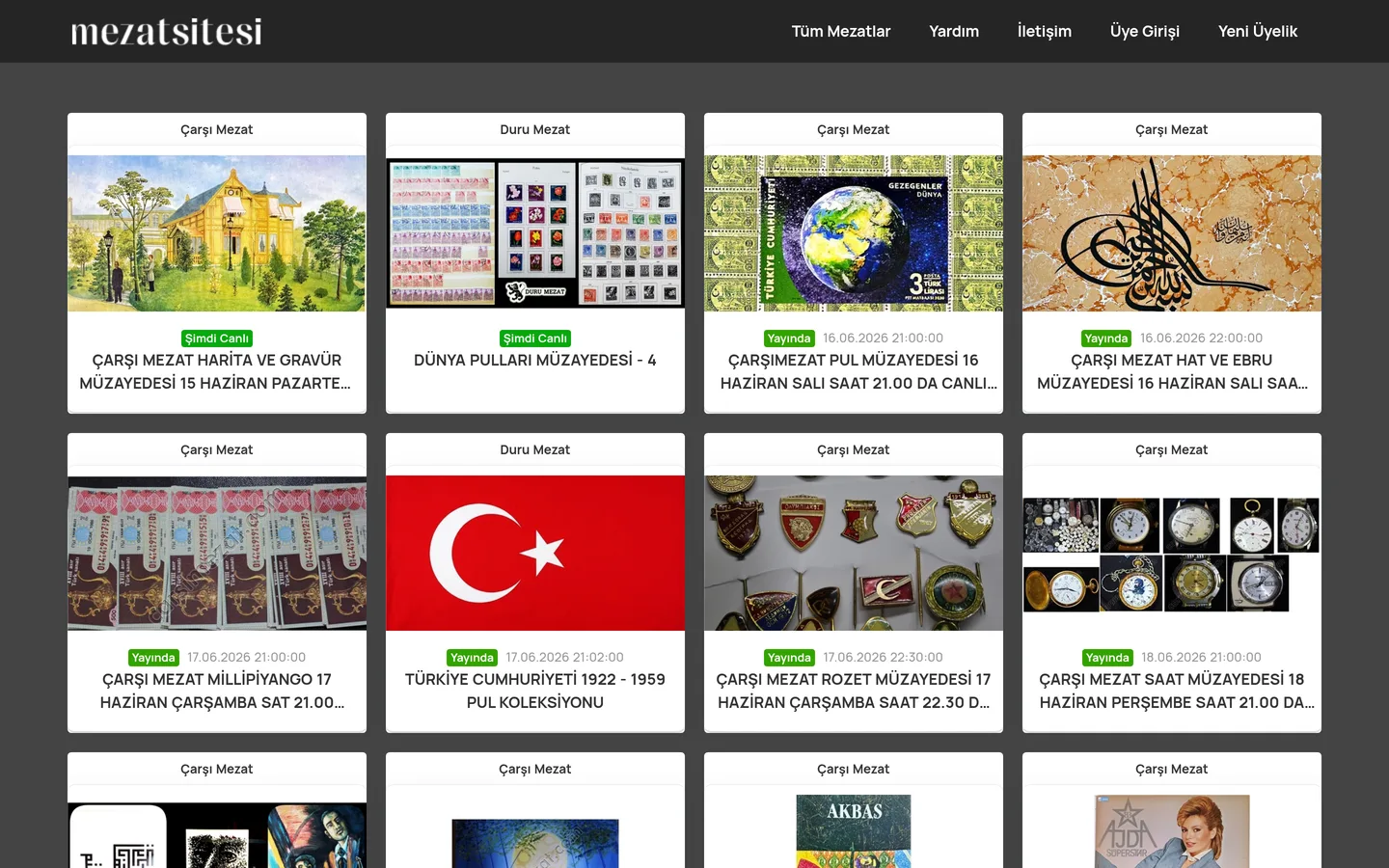The width and height of the screenshot is (1389, 868).
Task: Open the badge pins thumbnail
Action: pyautogui.click(x=854, y=553)
